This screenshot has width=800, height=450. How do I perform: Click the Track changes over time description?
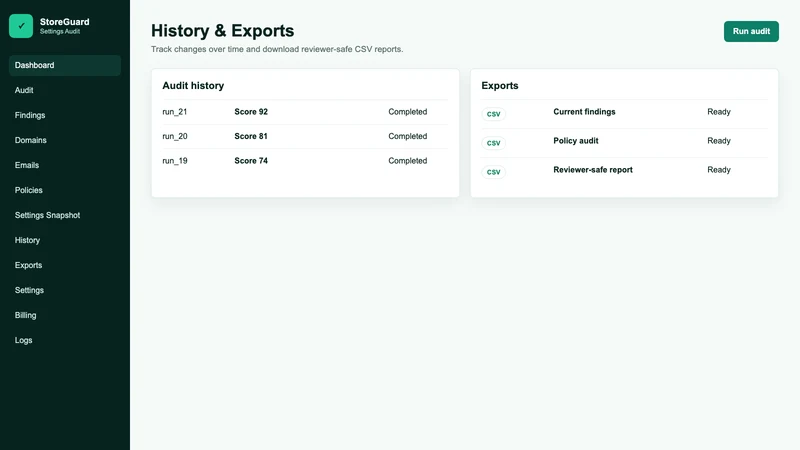click(277, 49)
